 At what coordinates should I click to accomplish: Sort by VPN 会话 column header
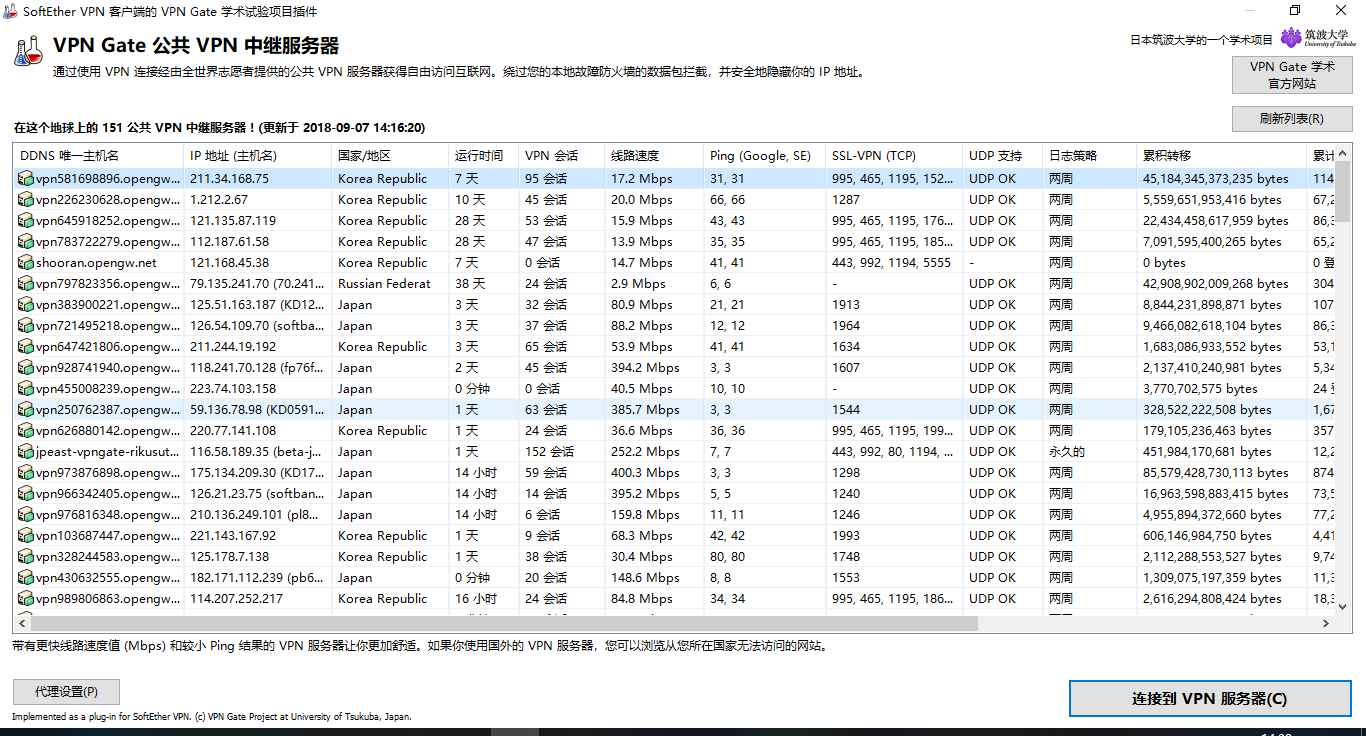point(561,156)
